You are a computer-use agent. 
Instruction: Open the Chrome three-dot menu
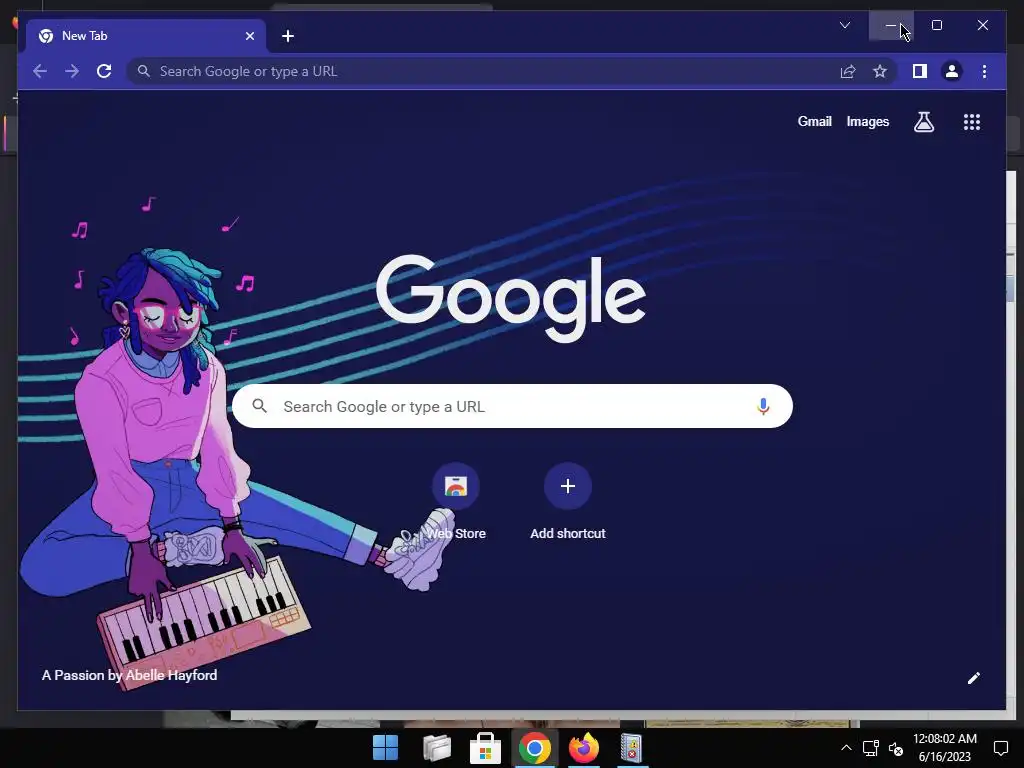pos(984,71)
